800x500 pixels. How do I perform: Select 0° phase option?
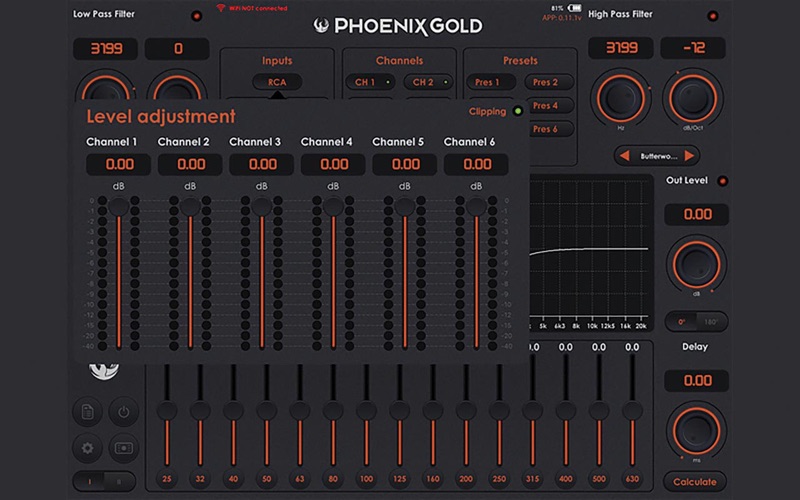point(682,322)
